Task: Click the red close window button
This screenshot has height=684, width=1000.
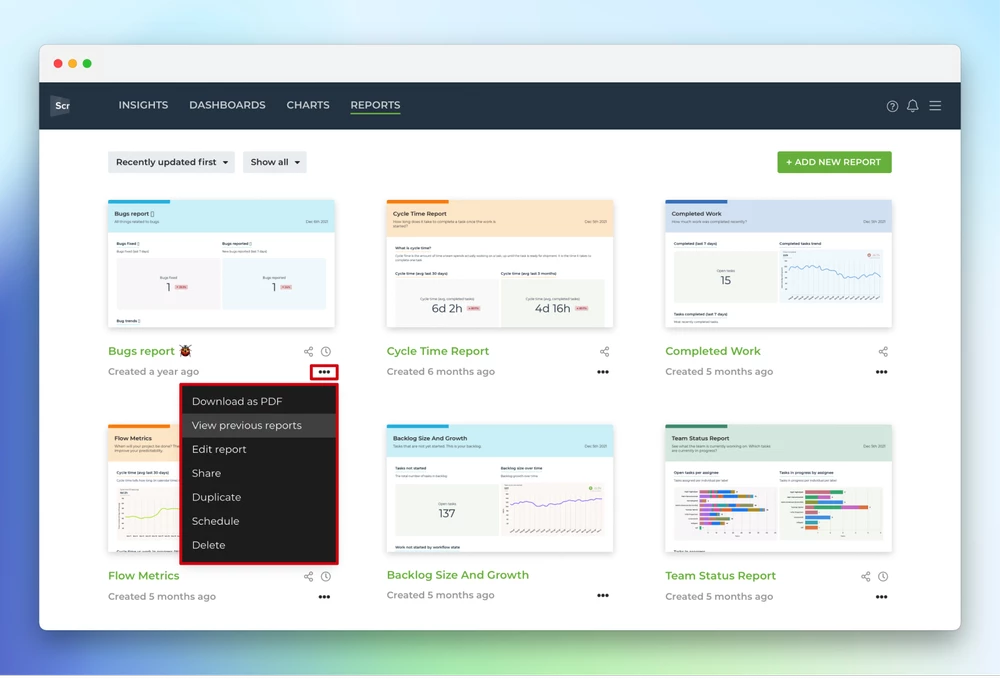Action: [x=58, y=64]
